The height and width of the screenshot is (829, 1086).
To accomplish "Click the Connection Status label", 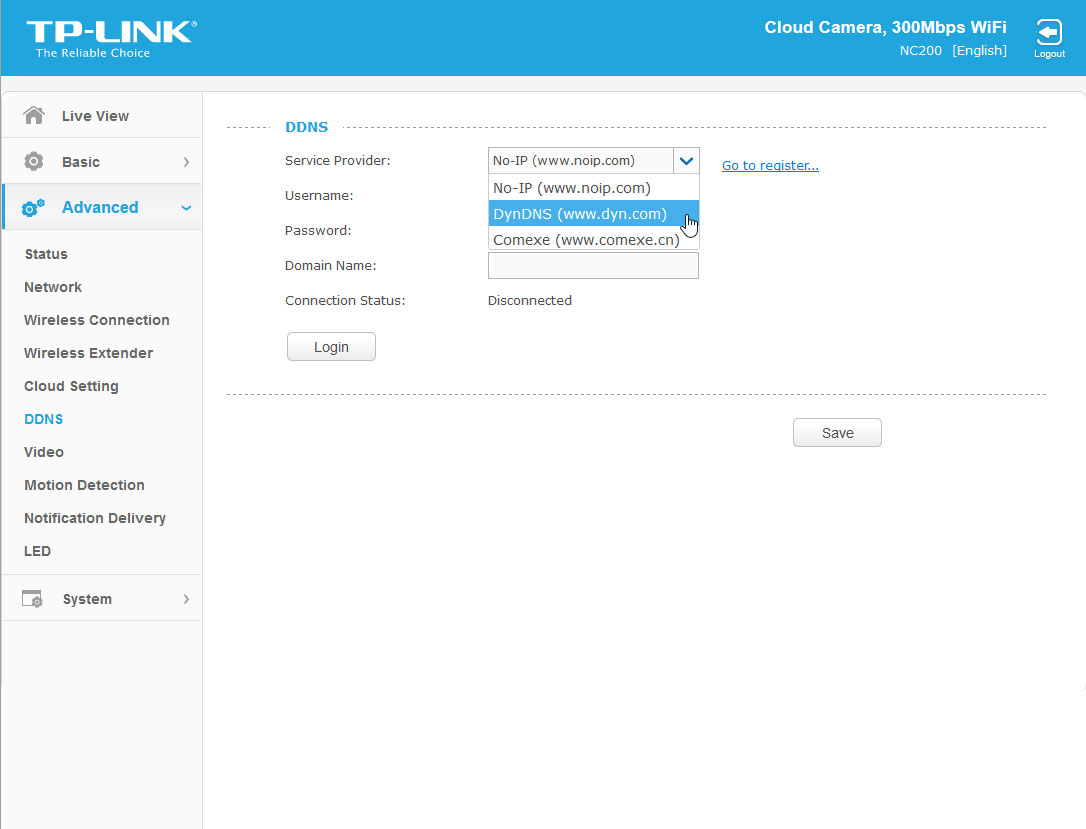I will (x=345, y=301).
